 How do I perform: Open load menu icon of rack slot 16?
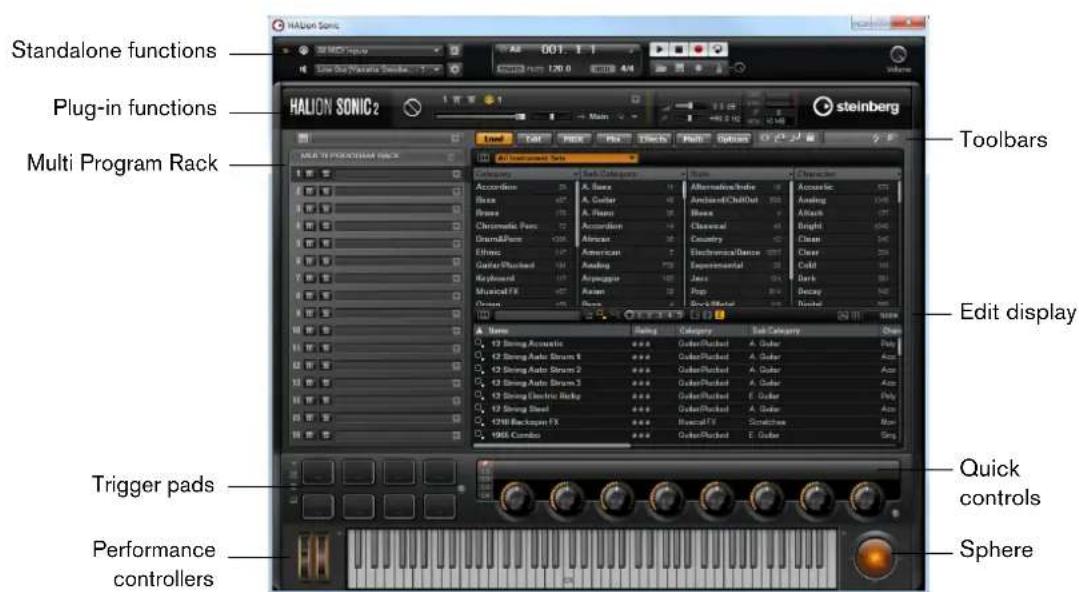456,436
